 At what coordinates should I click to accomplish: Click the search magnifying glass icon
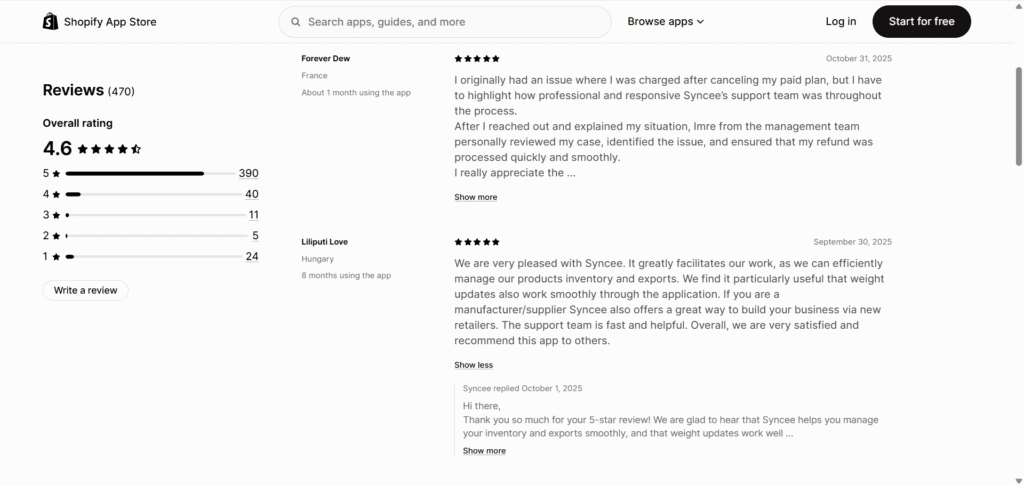[x=295, y=21]
